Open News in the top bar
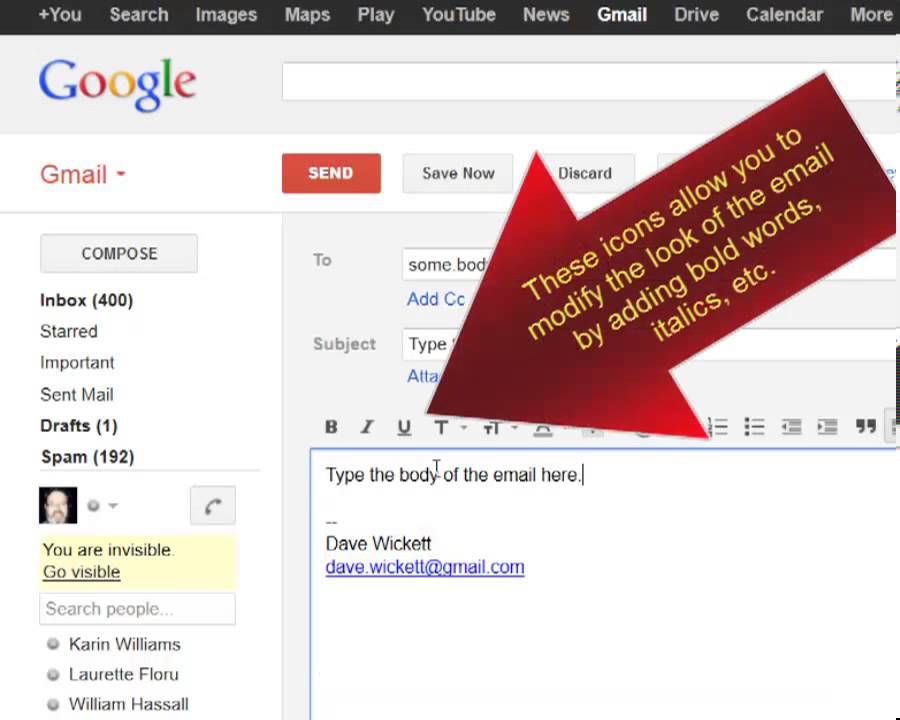 pyautogui.click(x=546, y=15)
